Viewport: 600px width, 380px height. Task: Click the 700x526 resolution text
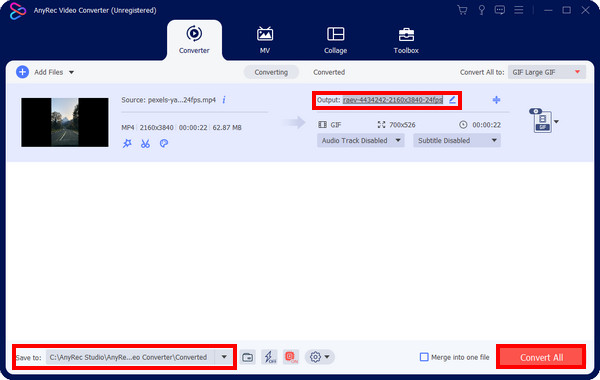(402, 125)
